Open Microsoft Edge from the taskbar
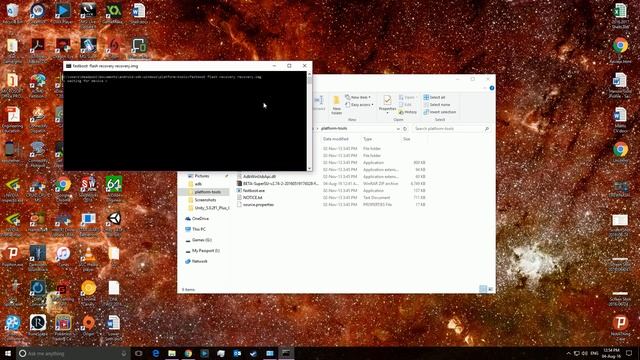Screen dimensions: 640x360 (x=156, y=353)
